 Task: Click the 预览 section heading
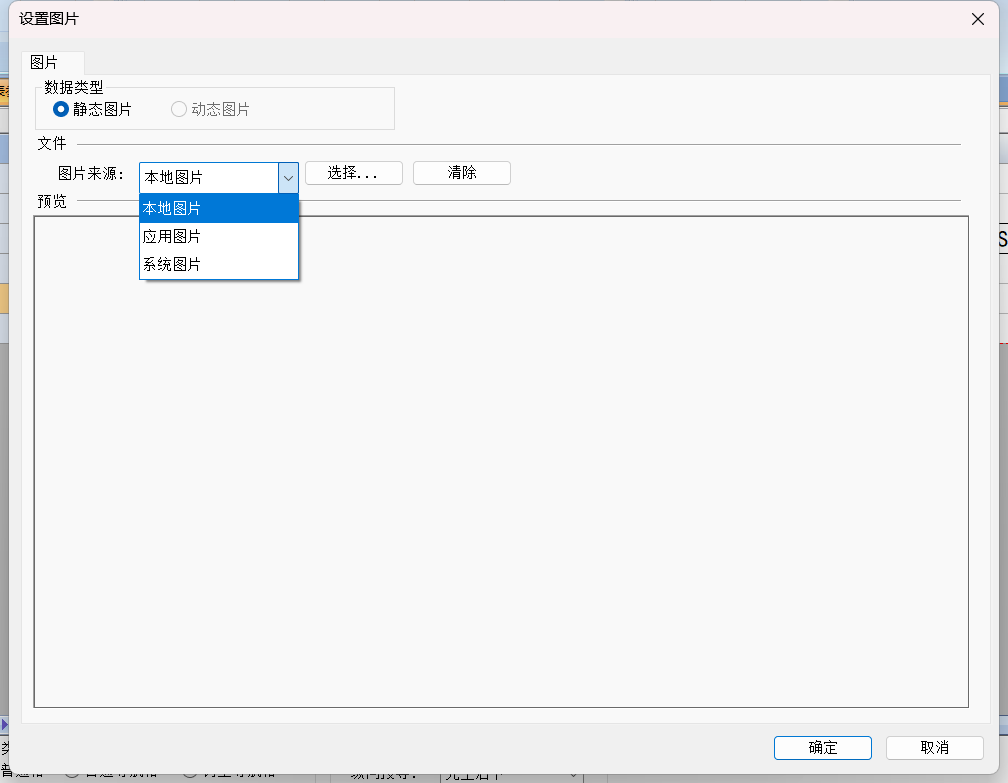click(52, 201)
